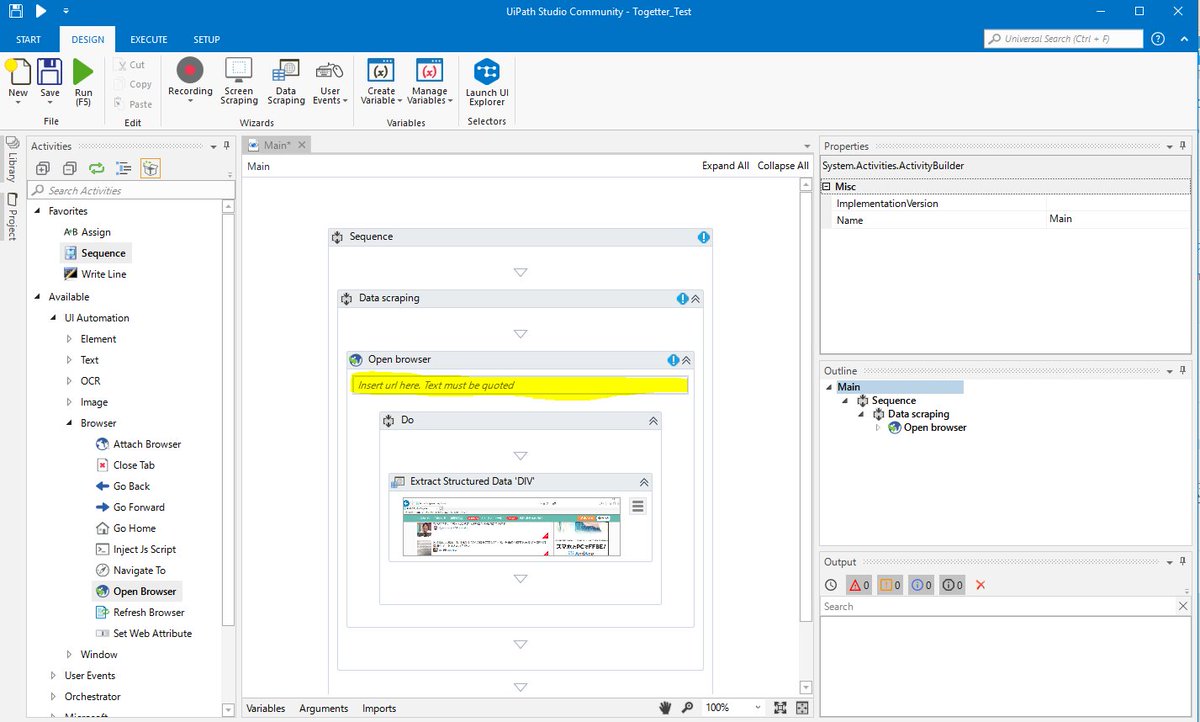This screenshot has height=722, width=1200.
Task: Toggle error messages filter in Output
Action: pos(859,585)
